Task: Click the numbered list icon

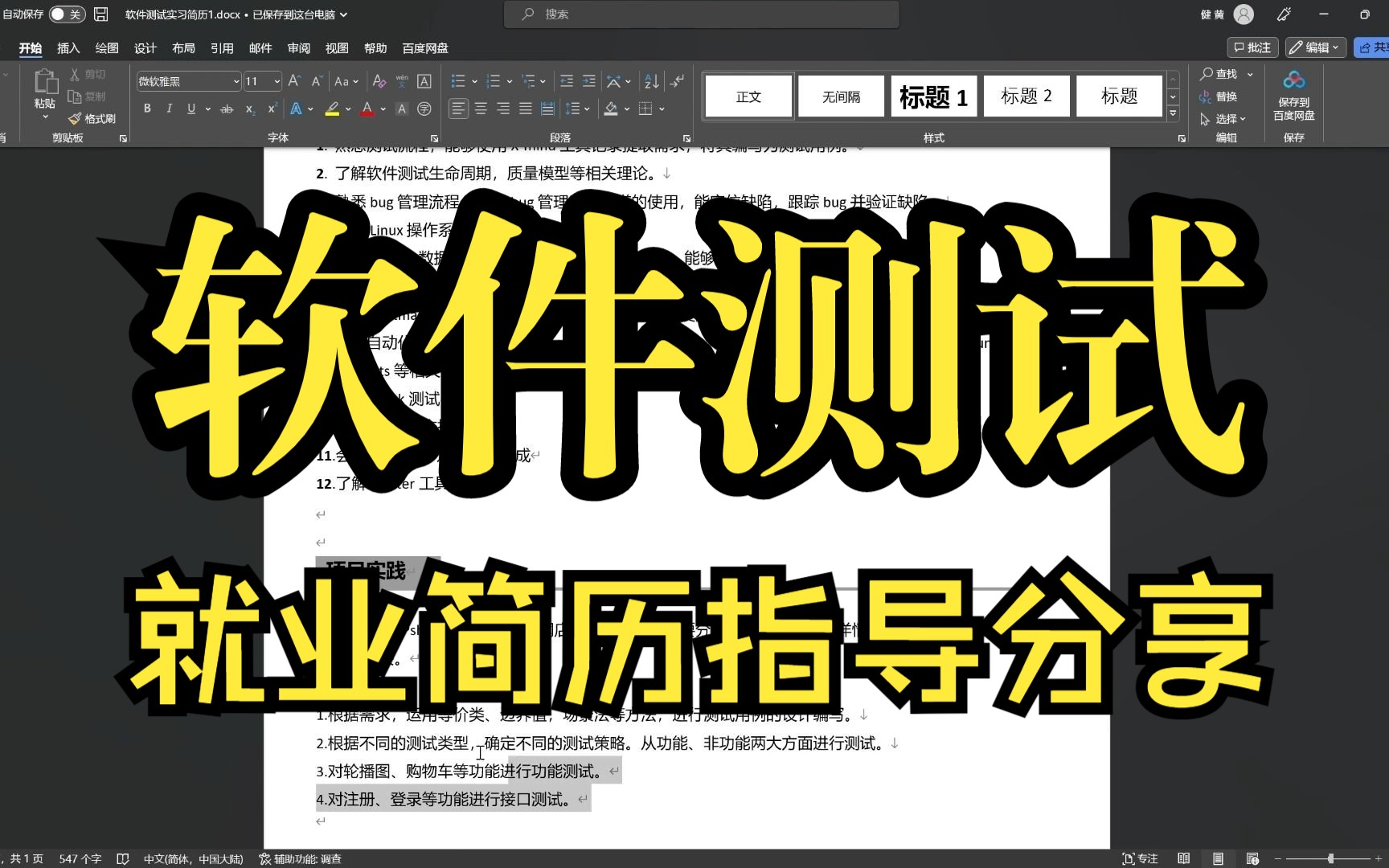Action: tap(494, 81)
